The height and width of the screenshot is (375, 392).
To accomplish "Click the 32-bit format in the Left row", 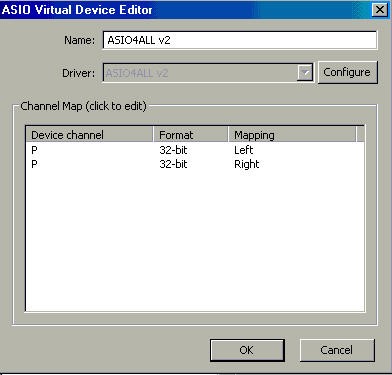I will click(x=173, y=150).
